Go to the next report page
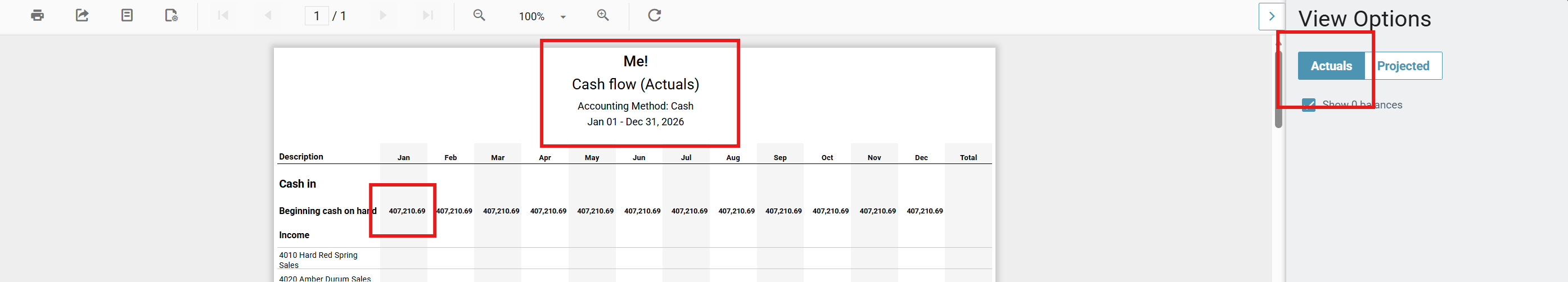The image size is (1568, 282). pyautogui.click(x=383, y=16)
